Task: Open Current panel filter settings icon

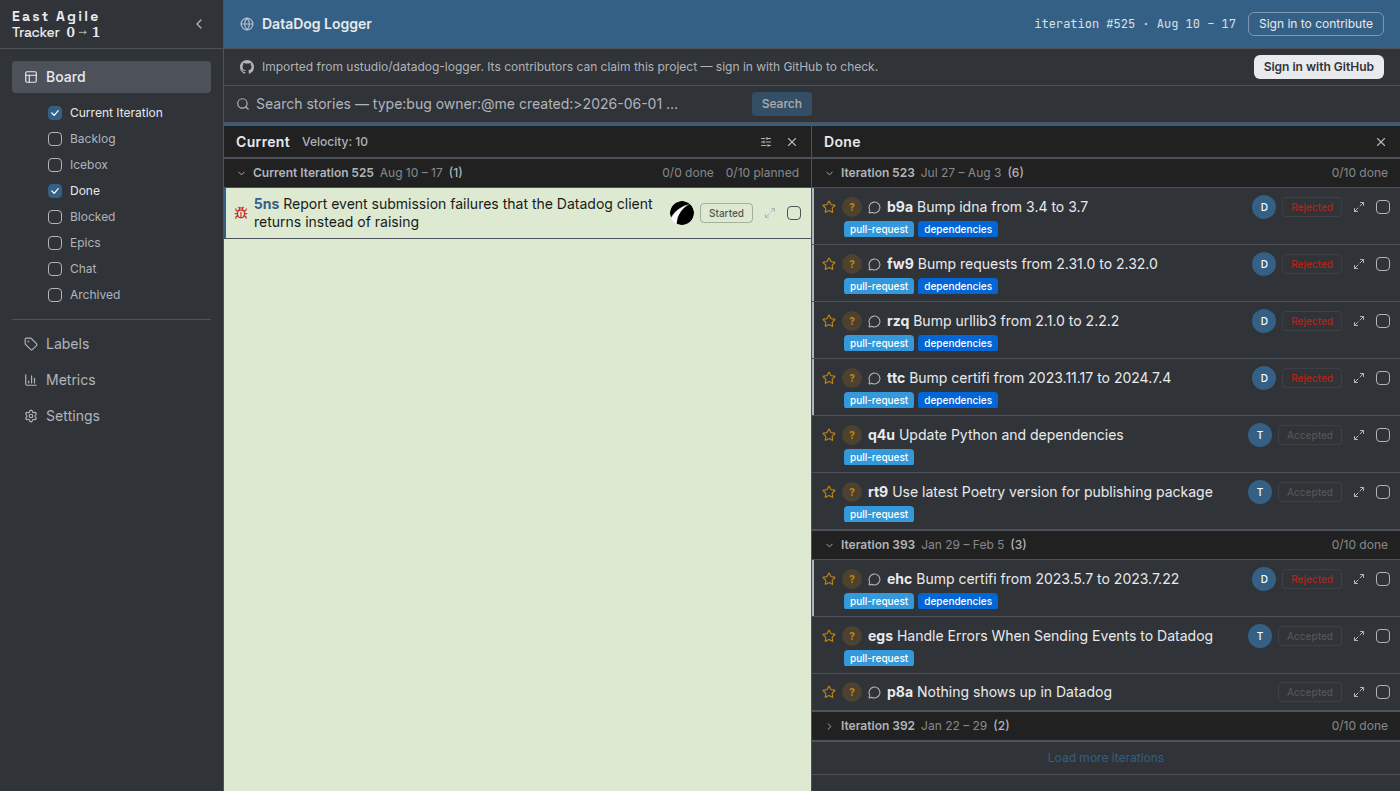Action: [766, 142]
